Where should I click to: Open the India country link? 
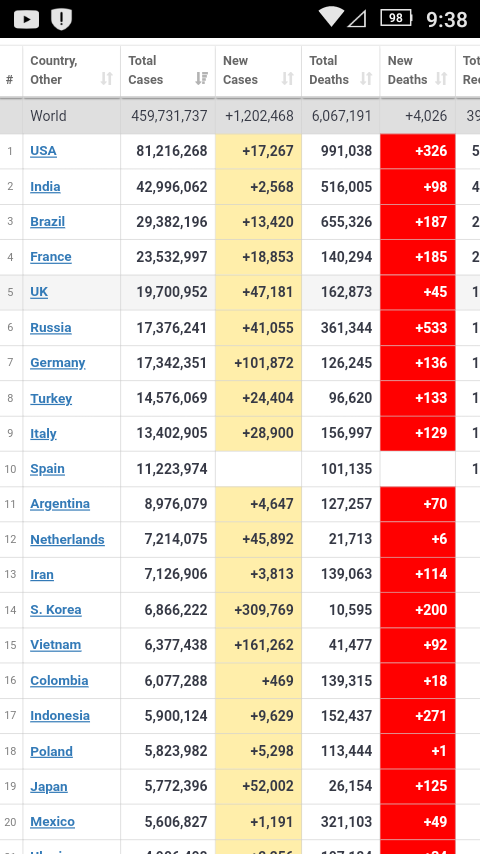(x=45, y=187)
